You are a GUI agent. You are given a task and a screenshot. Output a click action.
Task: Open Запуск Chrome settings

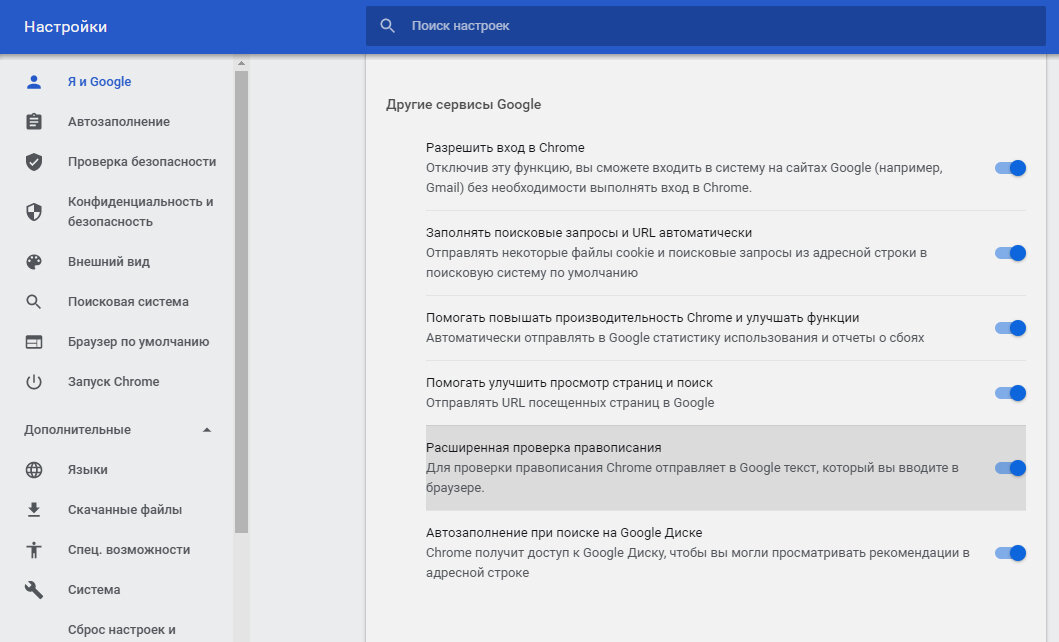tap(113, 381)
